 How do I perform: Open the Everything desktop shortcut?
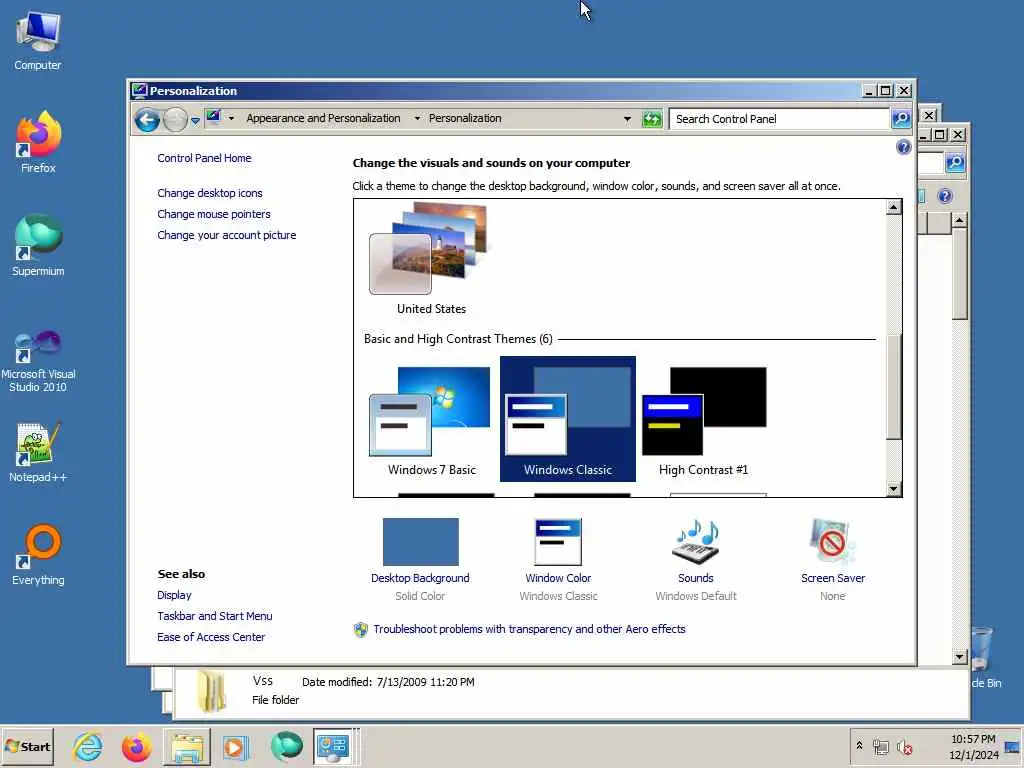tap(38, 554)
